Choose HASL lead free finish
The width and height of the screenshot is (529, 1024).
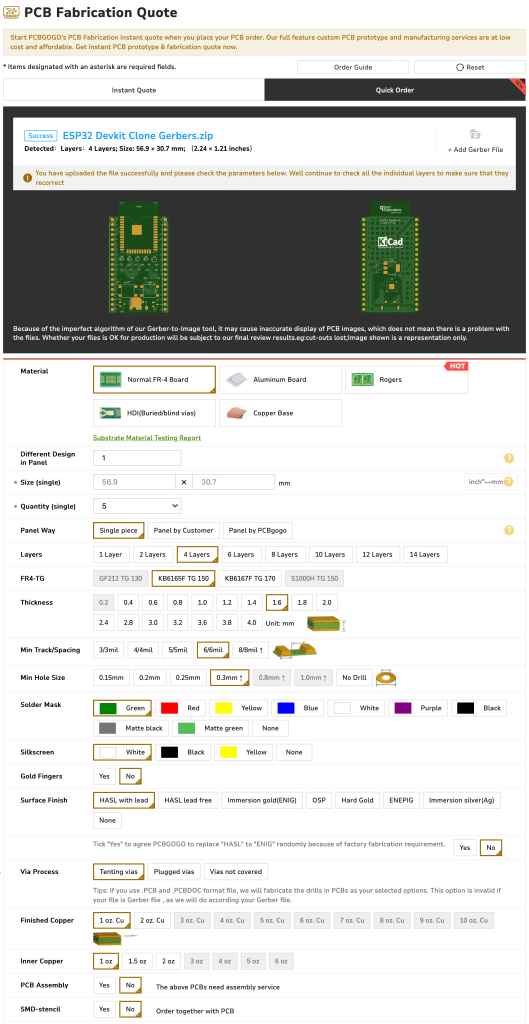[188, 800]
